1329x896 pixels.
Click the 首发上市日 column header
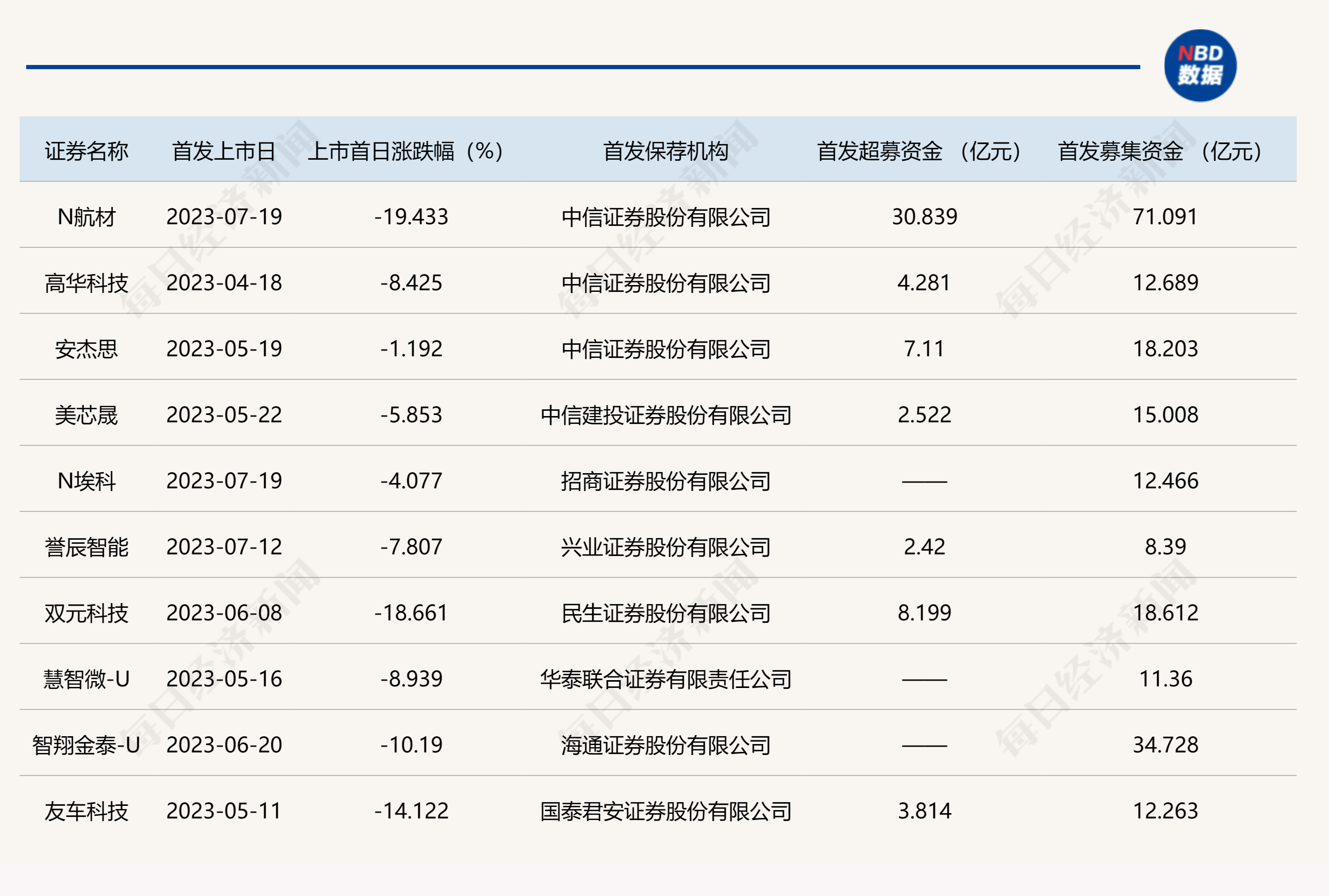(x=224, y=151)
